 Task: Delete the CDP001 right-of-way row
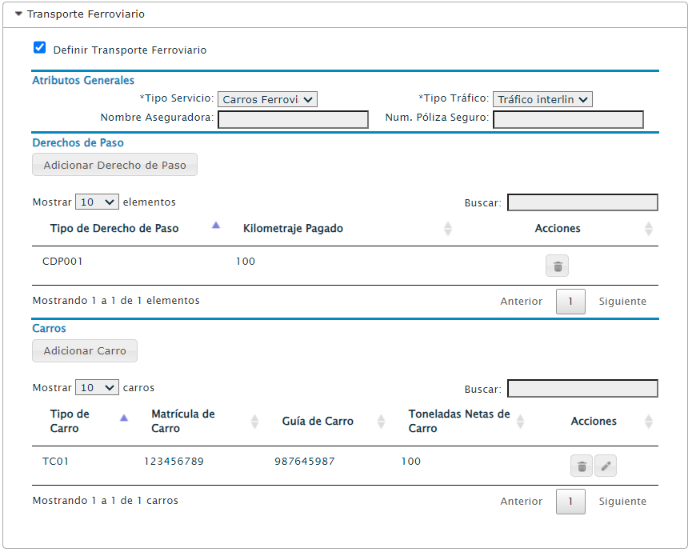[557, 266]
